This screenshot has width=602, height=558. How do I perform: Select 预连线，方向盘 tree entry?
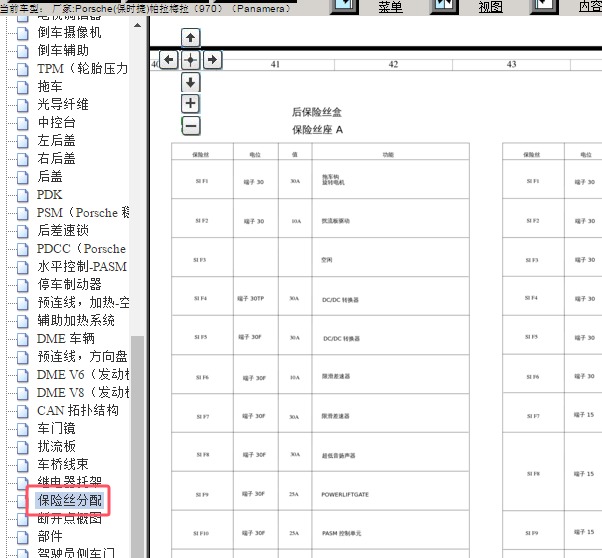click(83, 356)
